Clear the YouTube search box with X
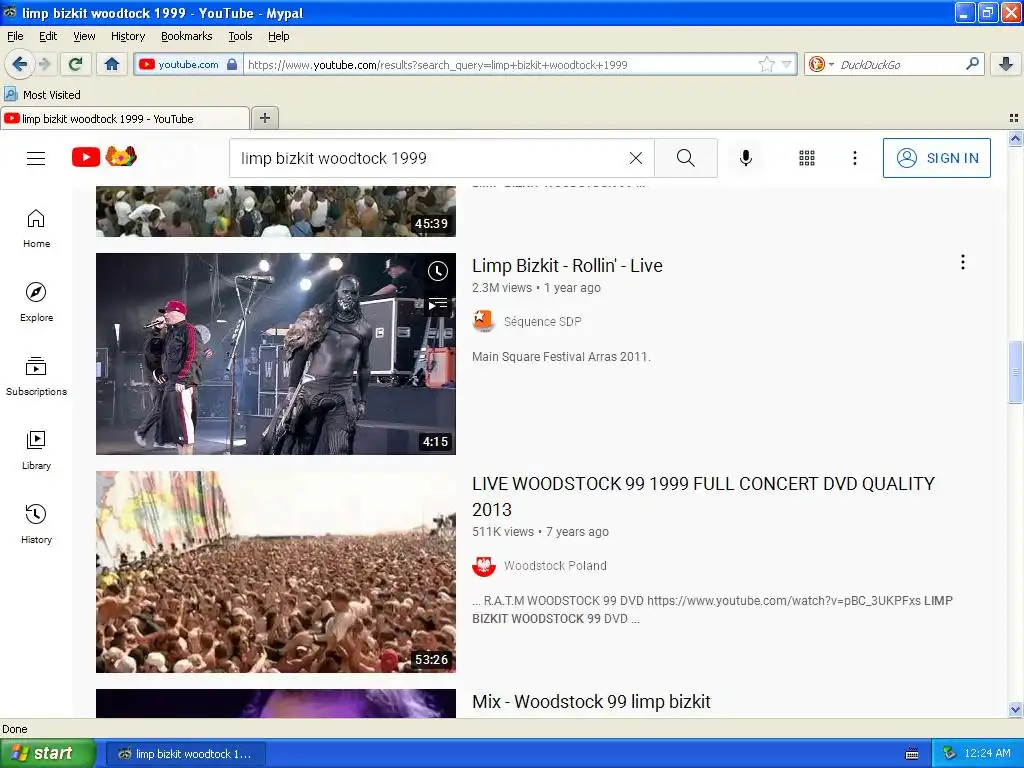 635,158
